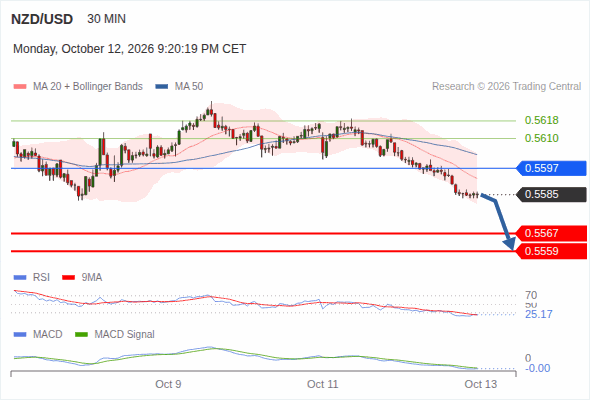Click the MACD Signal legend label
The width and height of the screenshot is (590, 400).
tap(125, 335)
